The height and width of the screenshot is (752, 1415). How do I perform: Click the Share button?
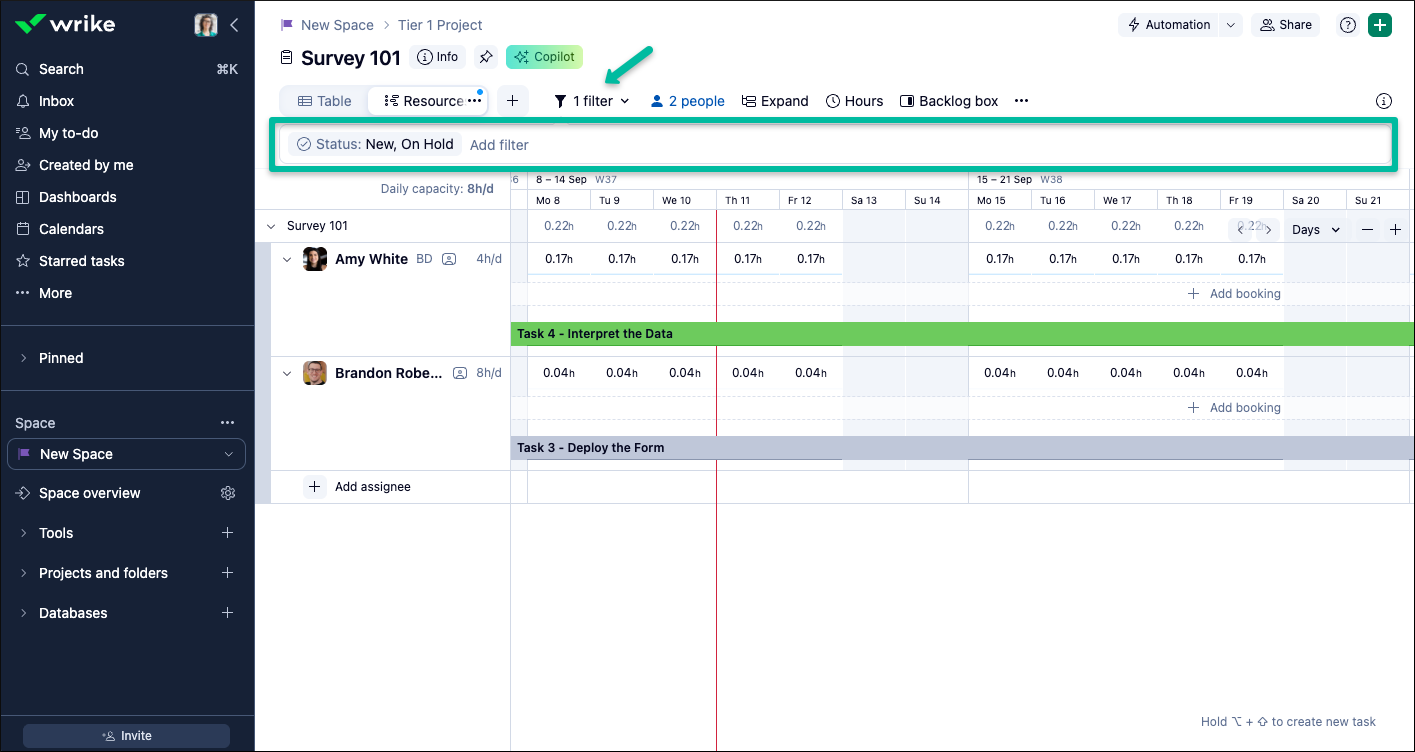(1285, 25)
